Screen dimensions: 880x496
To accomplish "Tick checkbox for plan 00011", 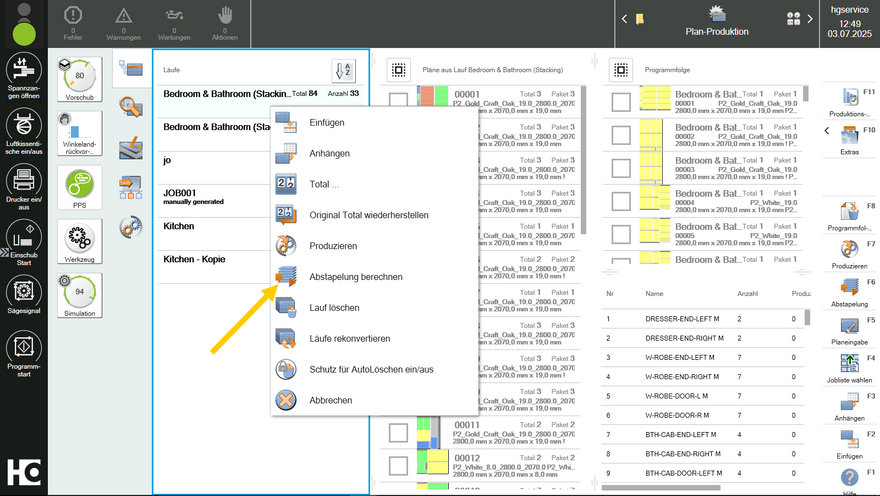I will point(398,433).
